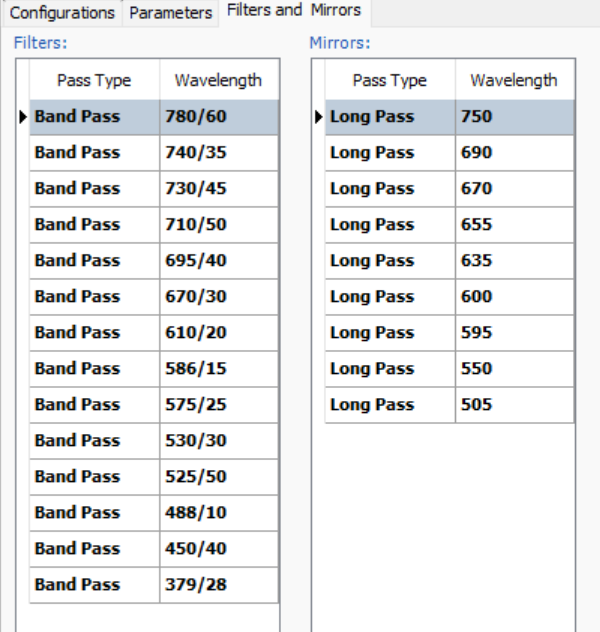Click the Mirrors Wavelength column header
Screen dimensions: 600x632
(514, 81)
